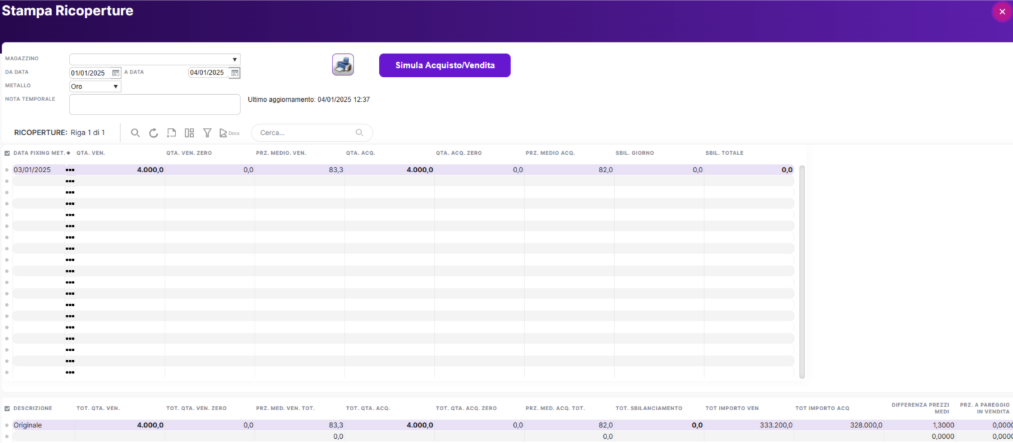Open the Docs icon in toolbar
1013x443 pixels.
click(x=229, y=133)
